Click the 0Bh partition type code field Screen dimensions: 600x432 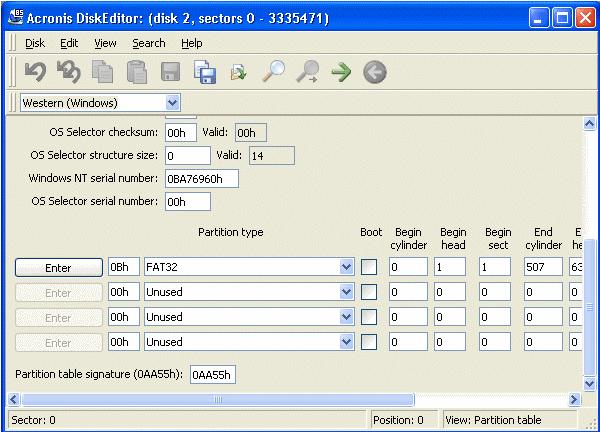(124, 267)
